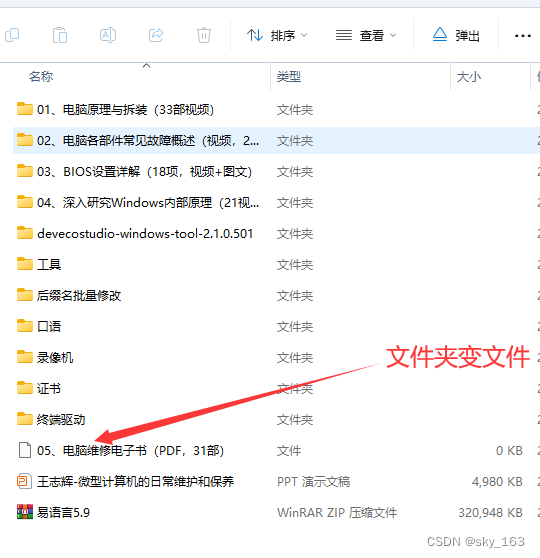Screen dimensions: 540x558
Task: Click folder icon of 后缀名批量修改
Action: [x=25, y=295]
